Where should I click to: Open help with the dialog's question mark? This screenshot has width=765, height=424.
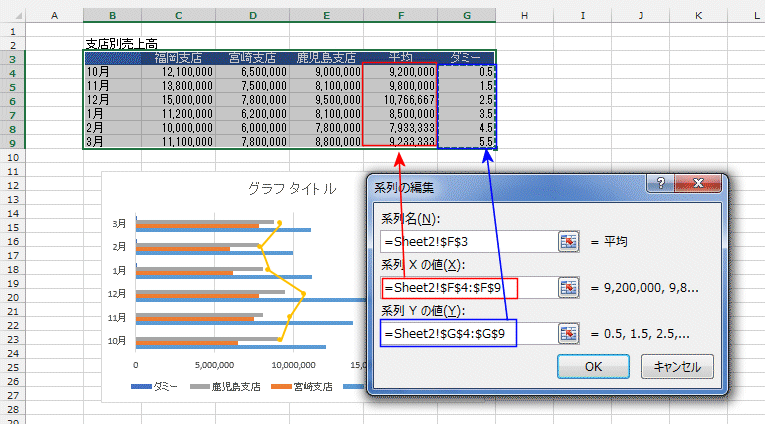(x=661, y=185)
